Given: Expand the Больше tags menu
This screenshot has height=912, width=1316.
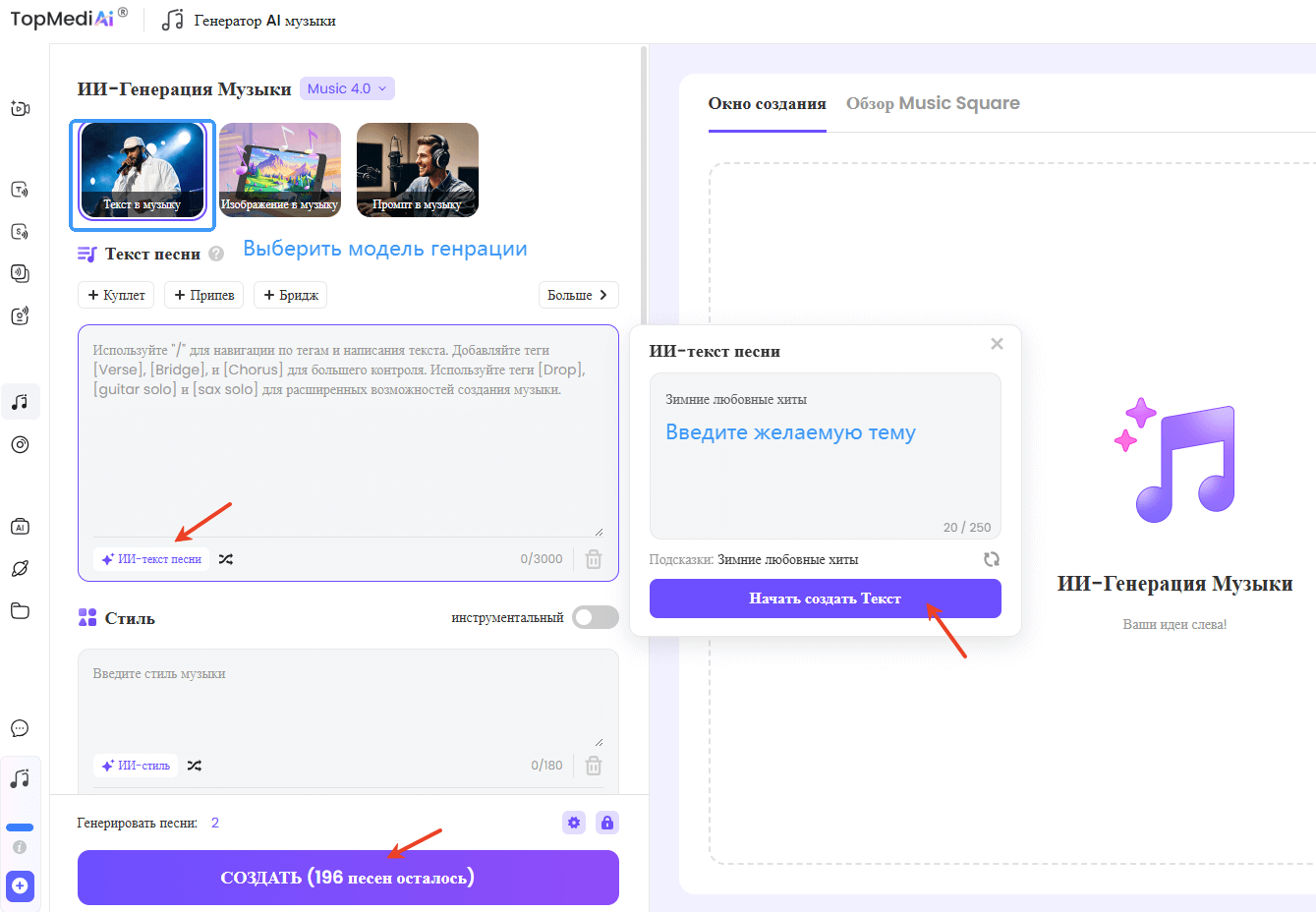Looking at the screenshot, I should (x=578, y=295).
